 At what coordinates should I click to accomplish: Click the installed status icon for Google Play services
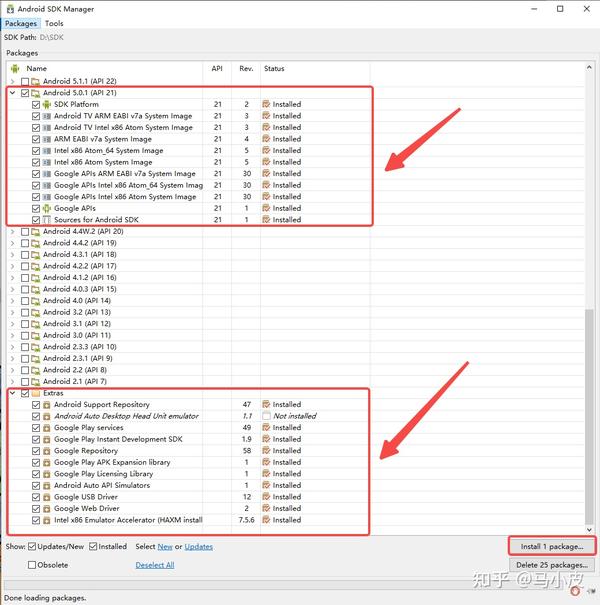(266, 428)
